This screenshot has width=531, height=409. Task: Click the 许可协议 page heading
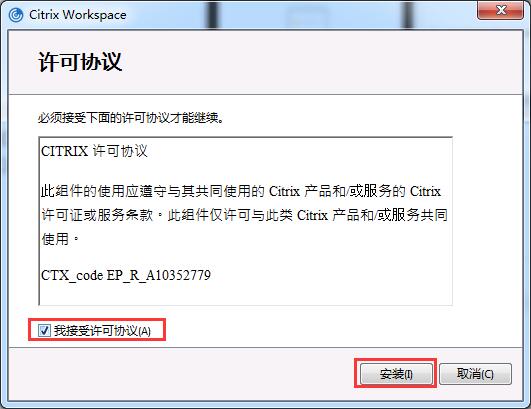pos(80,62)
